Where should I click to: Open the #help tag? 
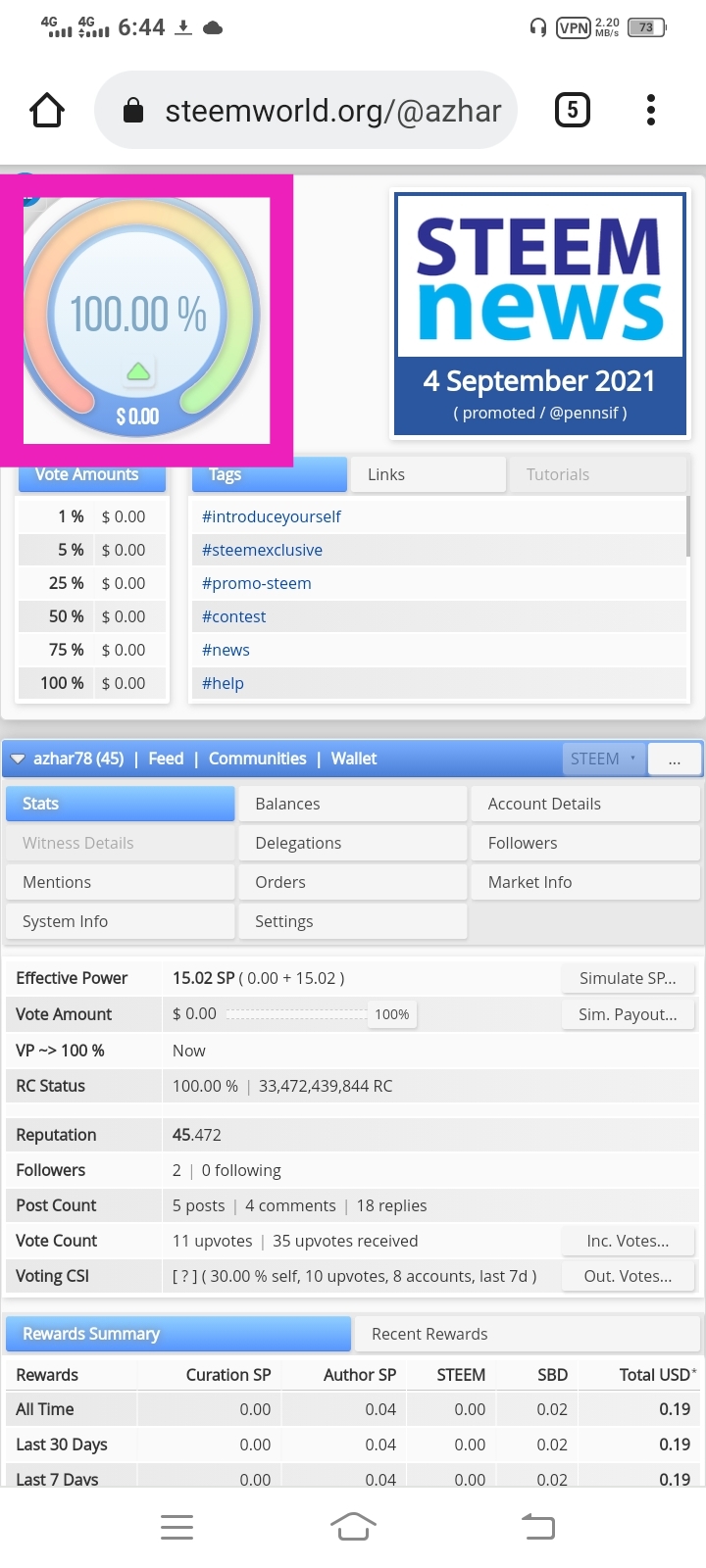point(223,683)
